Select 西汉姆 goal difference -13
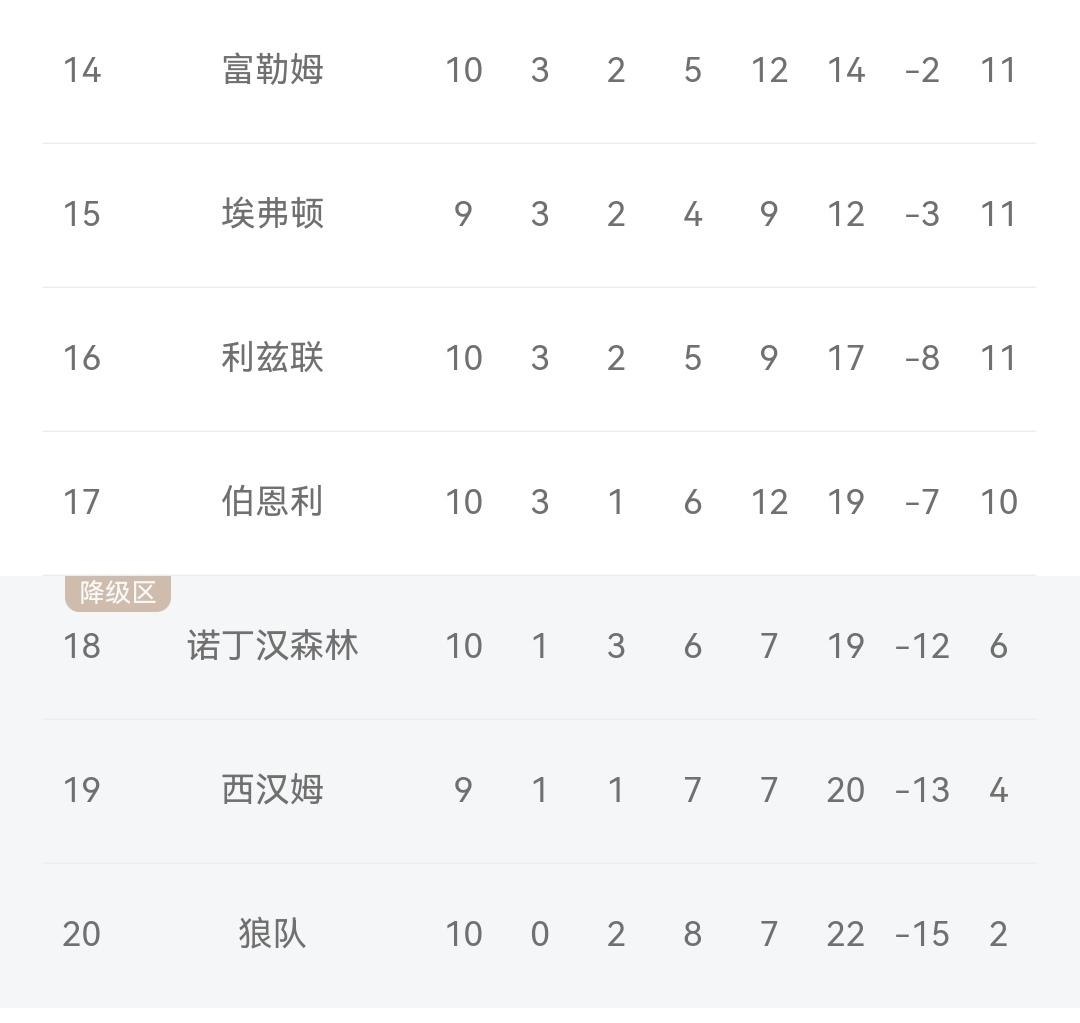The height and width of the screenshot is (1023, 1080). pyautogui.click(x=922, y=790)
